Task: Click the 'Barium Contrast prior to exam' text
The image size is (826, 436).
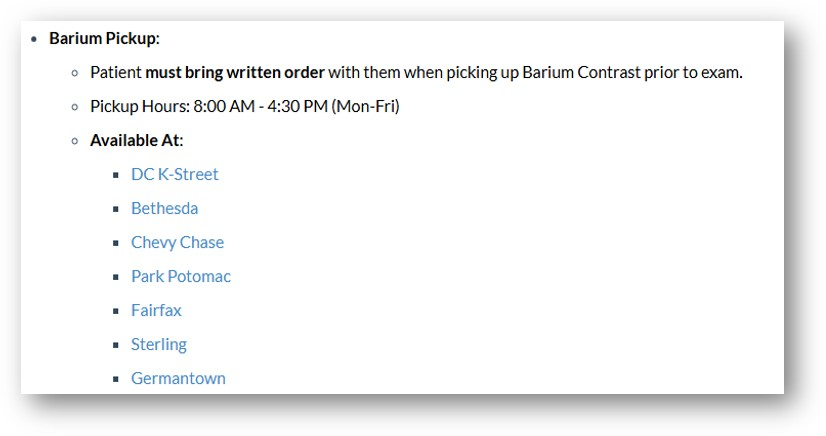Action: pyautogui.click(x=632, y=72)
